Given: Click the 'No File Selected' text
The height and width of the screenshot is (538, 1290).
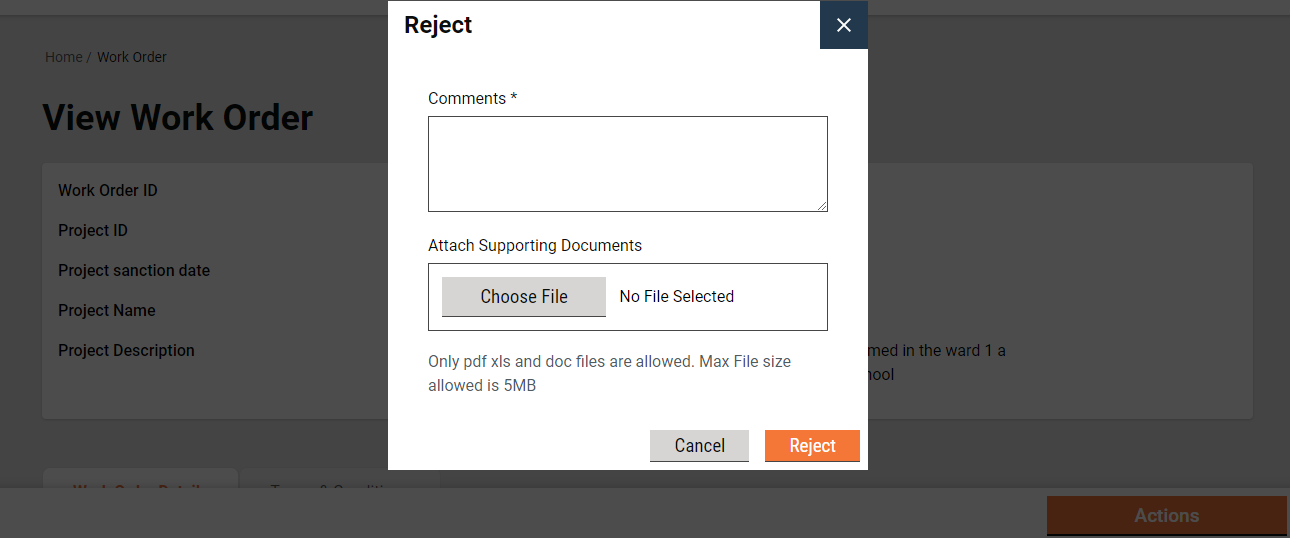Looking at the screenshot, I should 677,297.
